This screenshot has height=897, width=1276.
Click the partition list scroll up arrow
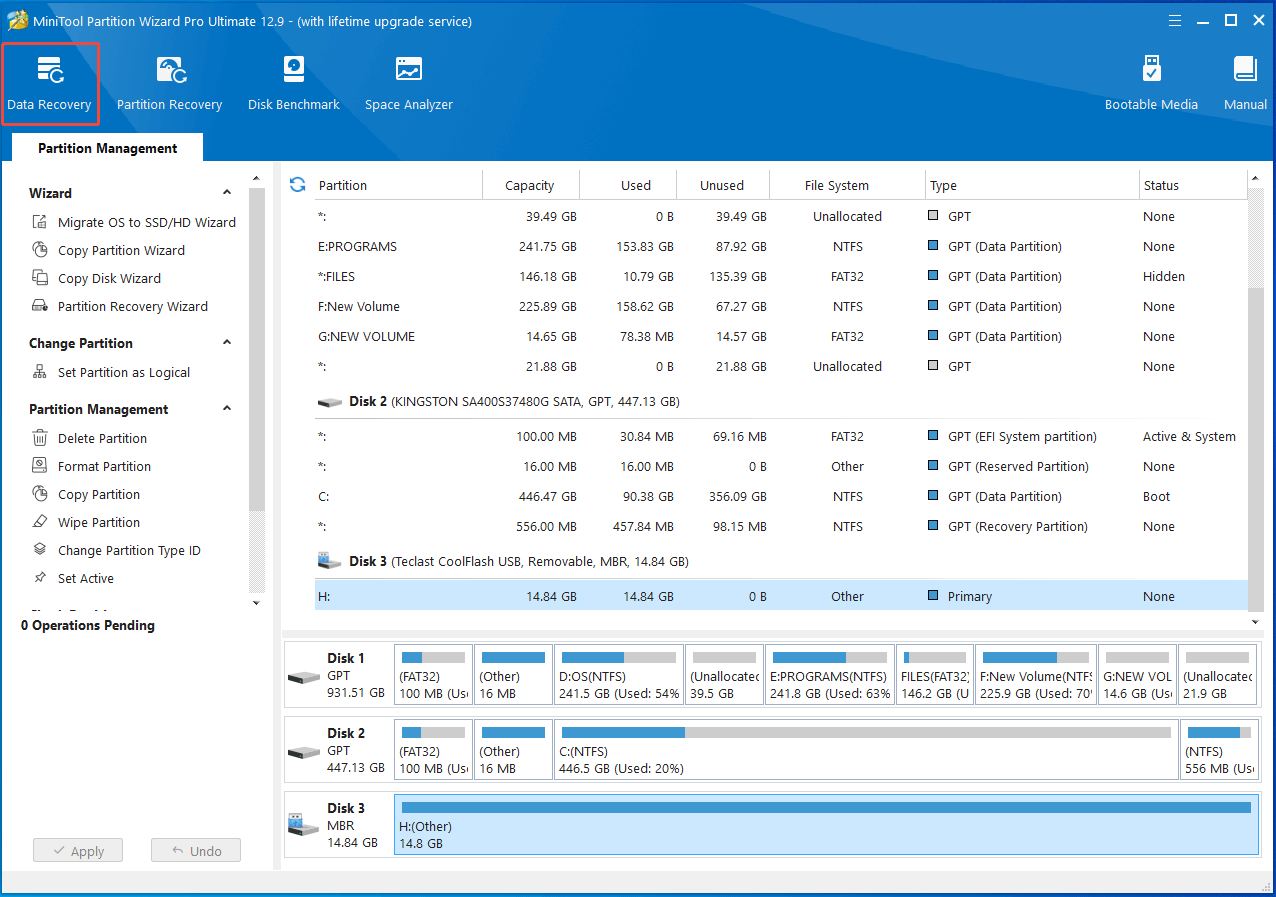click(x=1256, y=179)
